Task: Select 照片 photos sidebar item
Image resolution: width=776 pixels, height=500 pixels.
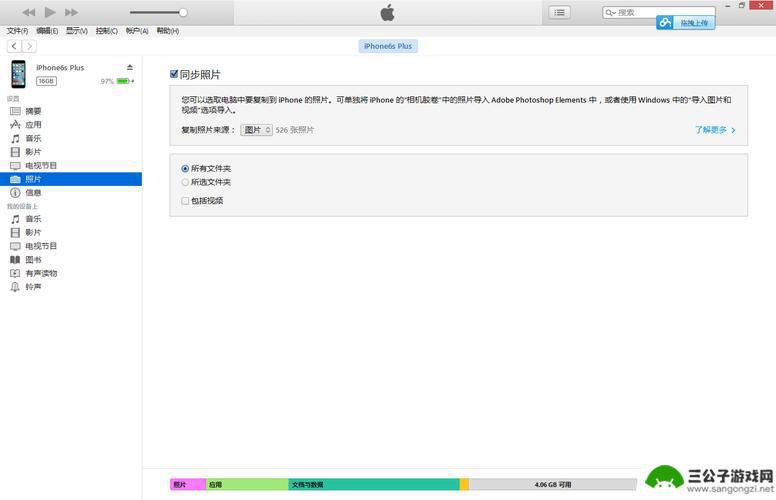Action: point(71,179)
